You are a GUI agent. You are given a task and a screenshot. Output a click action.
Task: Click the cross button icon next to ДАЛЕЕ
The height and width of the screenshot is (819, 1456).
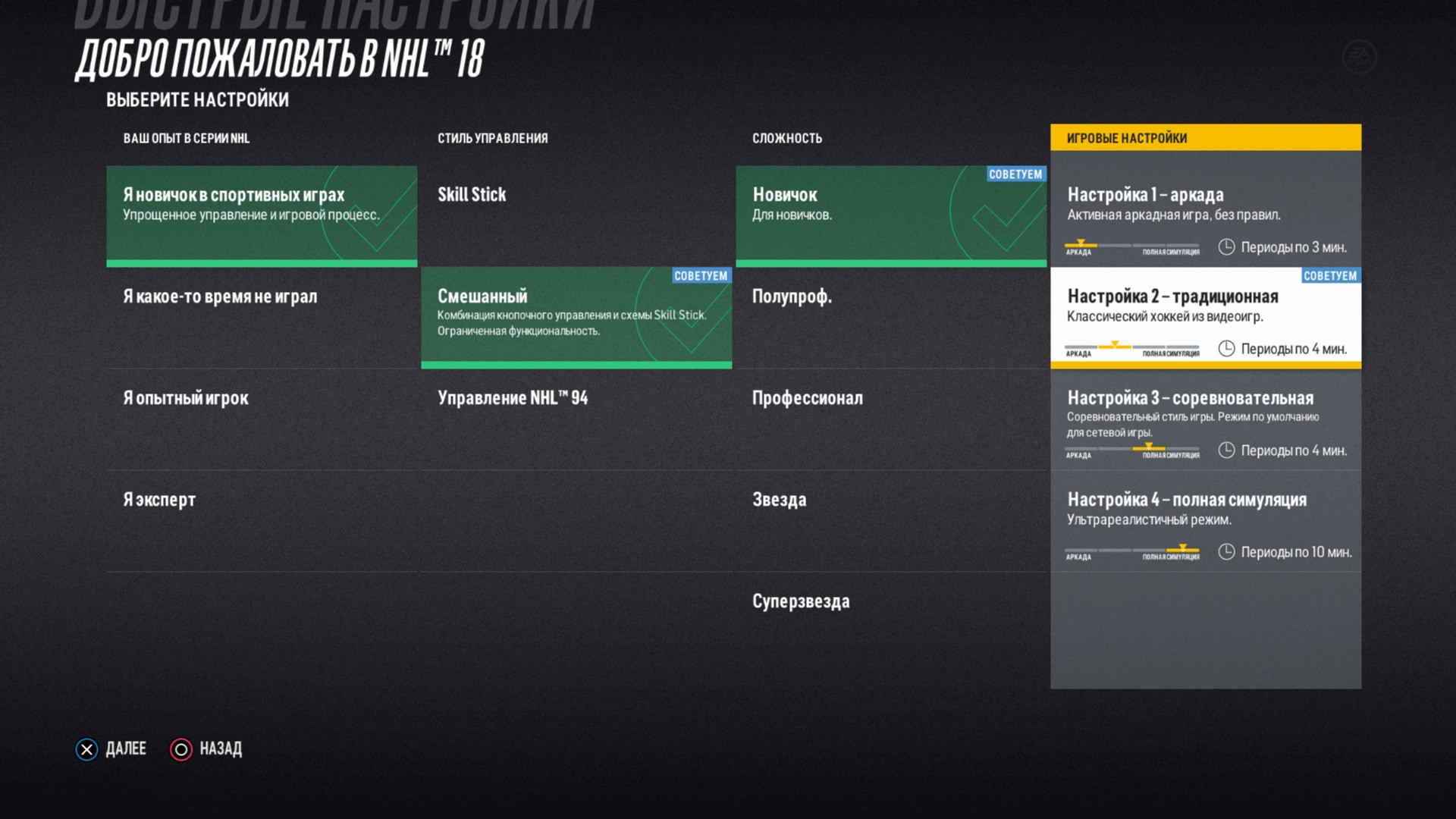tap(87, 749)
